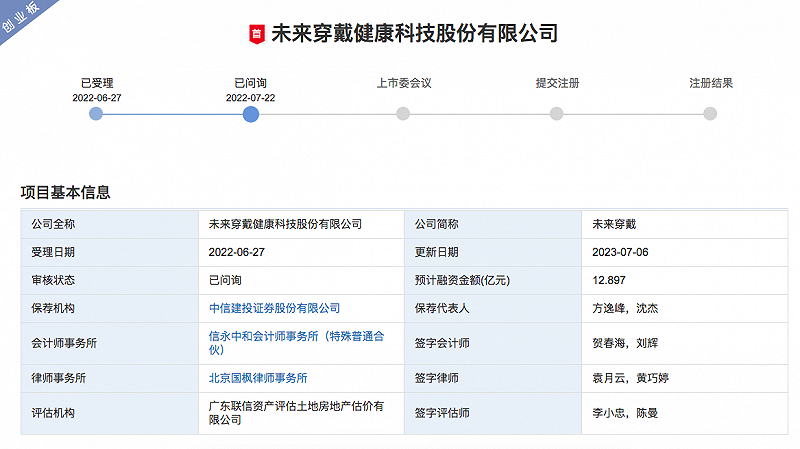Click the 上市委会议 progress step dot
Image resolution: width=800 pixels, height=449 pixels.
click(x=403, y=114)
